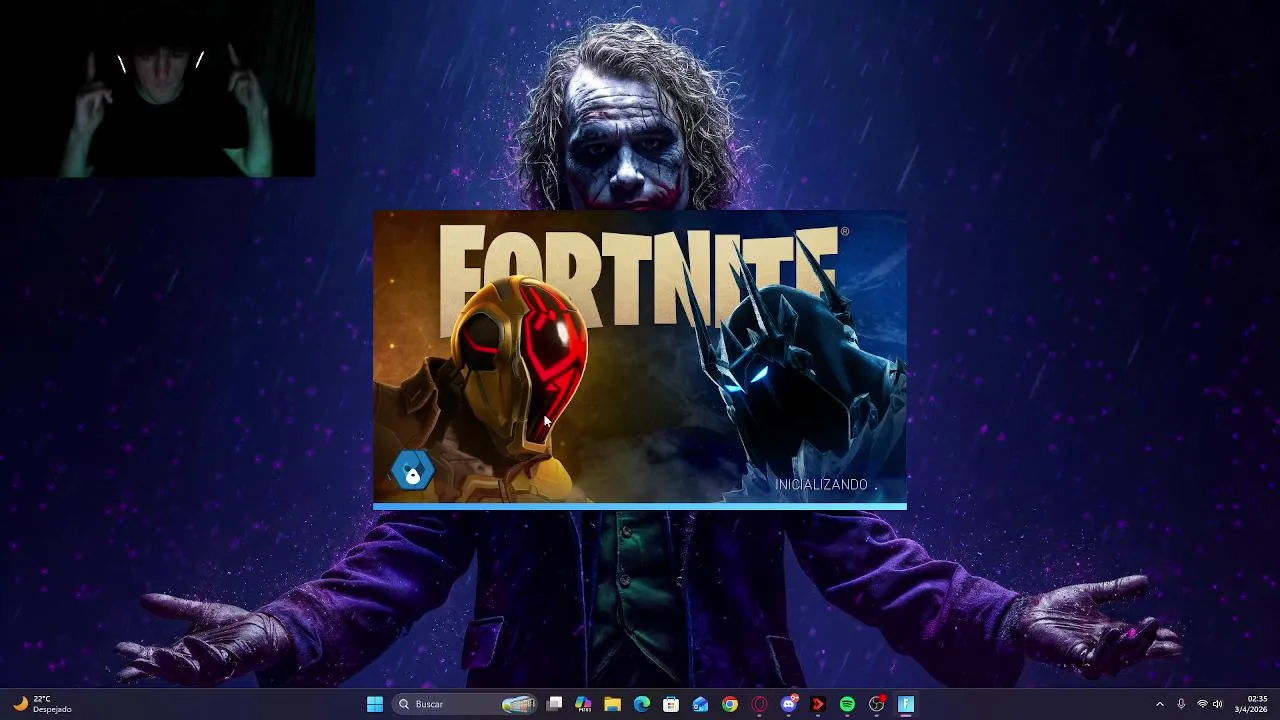Open Opera GX browser icon
Image resolution: width=1280 pixels, height=720 pixels.
pos(759,704)
